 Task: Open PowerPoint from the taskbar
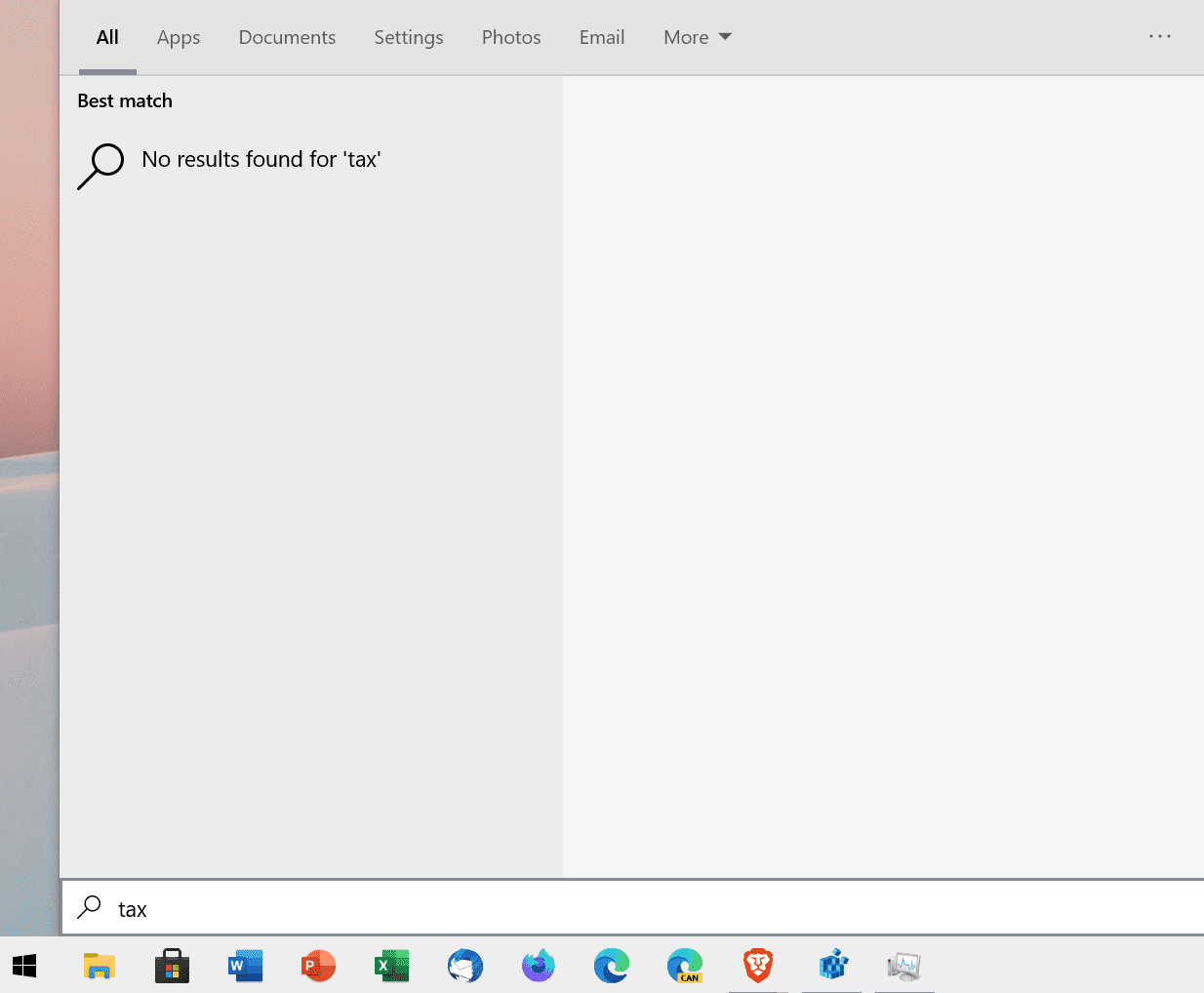point(318,966)
